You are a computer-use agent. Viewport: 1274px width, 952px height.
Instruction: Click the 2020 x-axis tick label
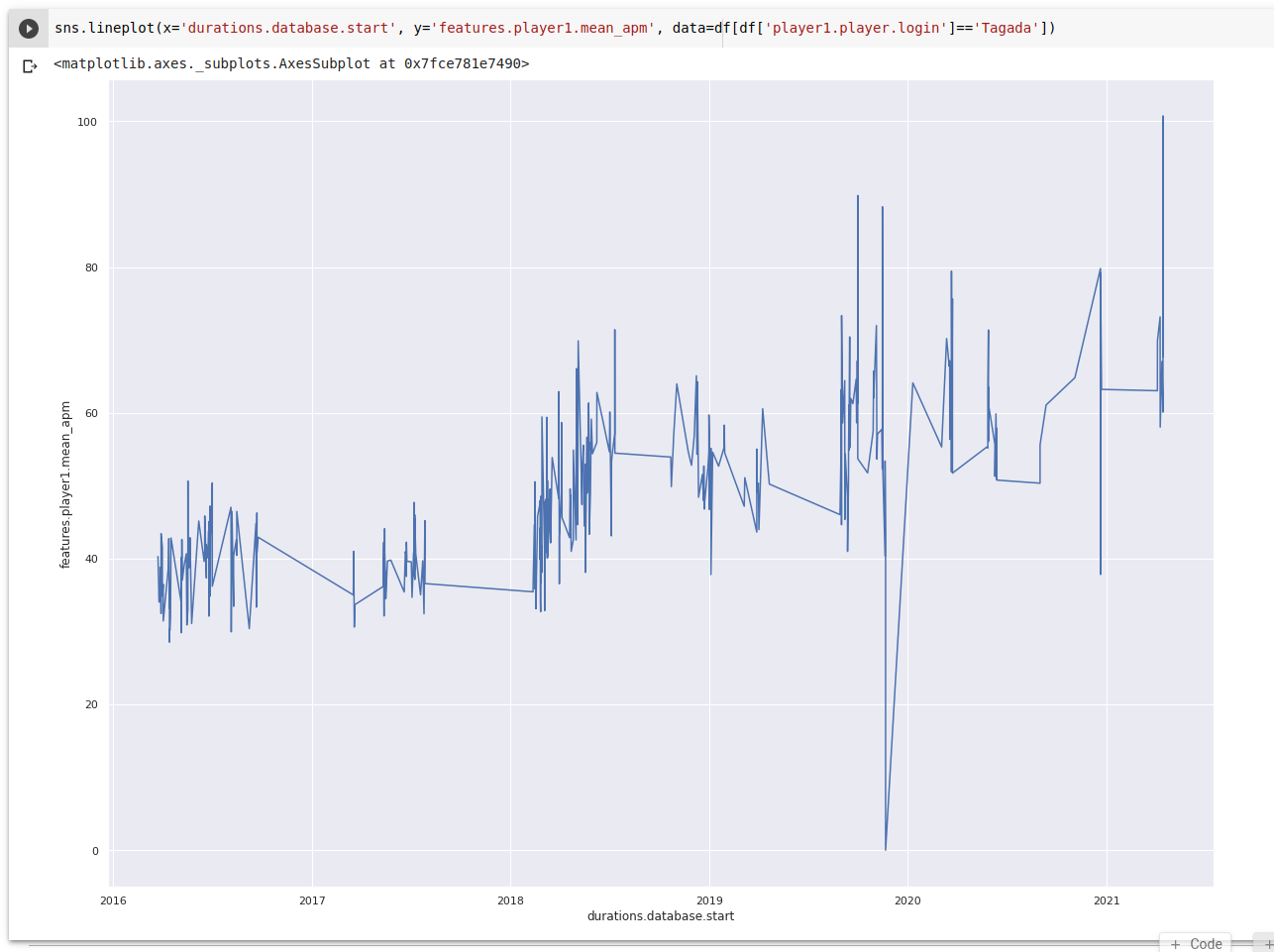pyautogui.click(x=907, y=900)
